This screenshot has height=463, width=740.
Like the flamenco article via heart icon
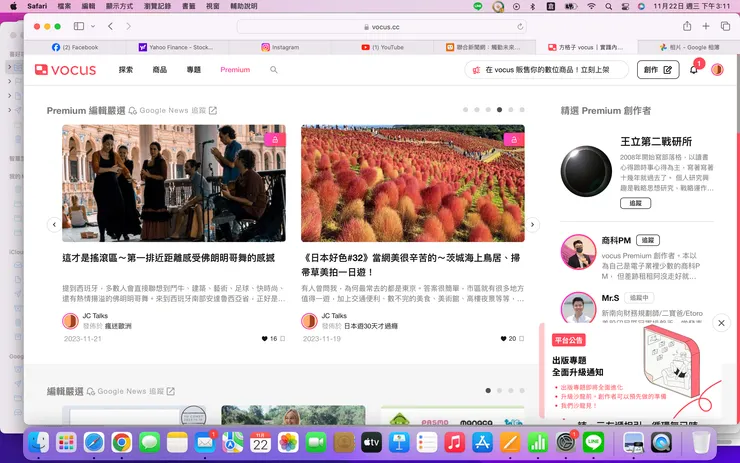click(264, 338)
